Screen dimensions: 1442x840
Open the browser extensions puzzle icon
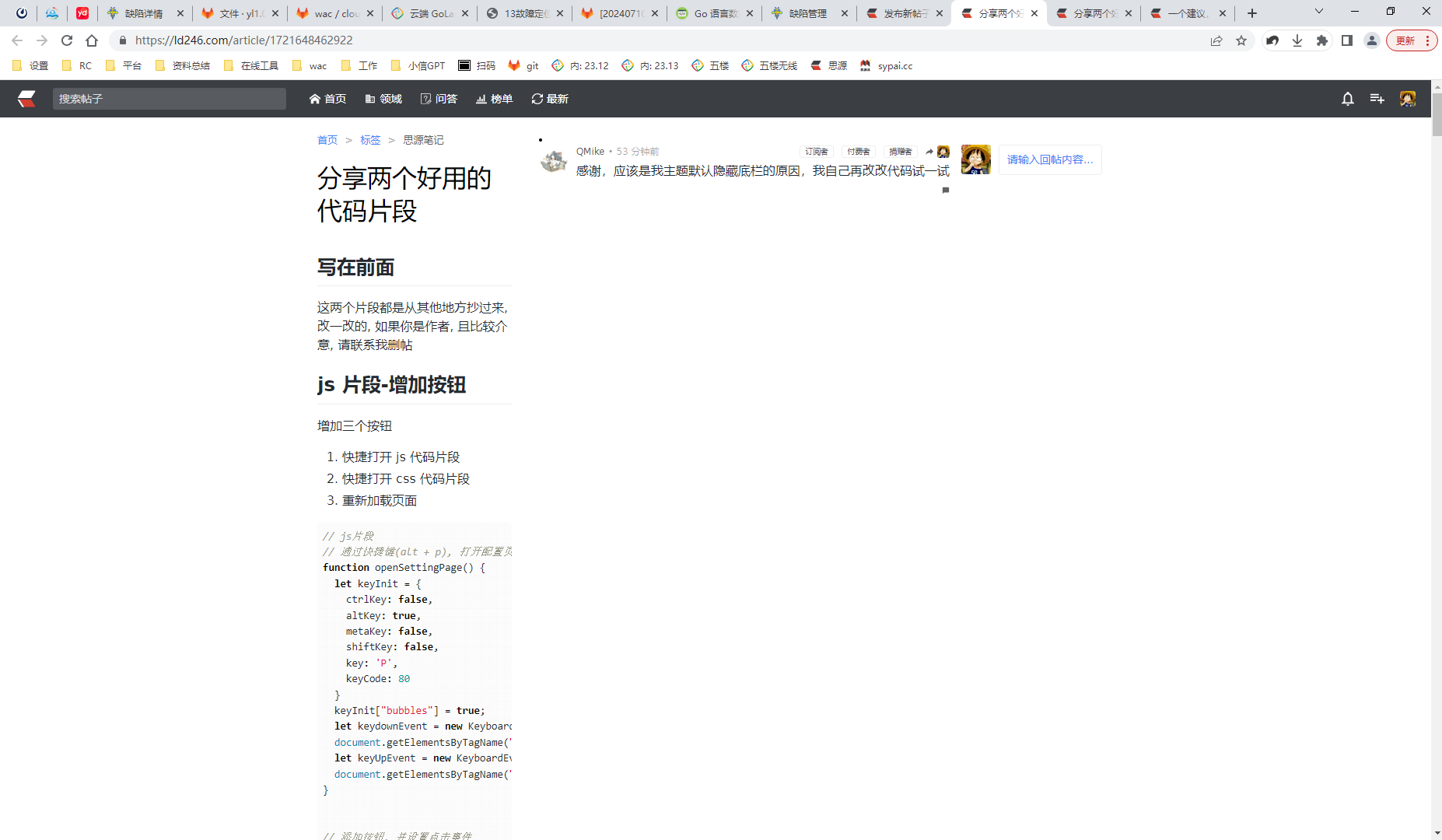coord(1322,40)
